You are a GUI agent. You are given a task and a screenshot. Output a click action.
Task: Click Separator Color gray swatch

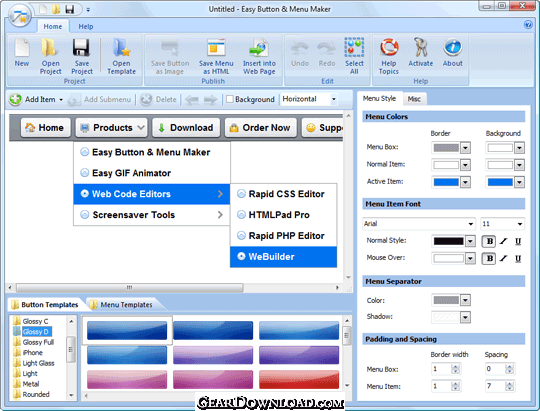click(446, 300)
